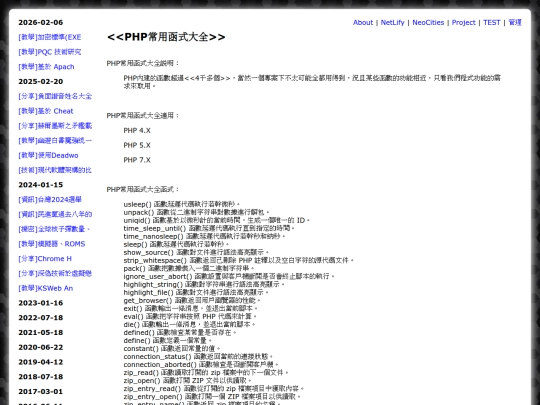This screenshot has height=405, width=540.
Task: Open the 管理 link in the header
Action: pos(515,23)
